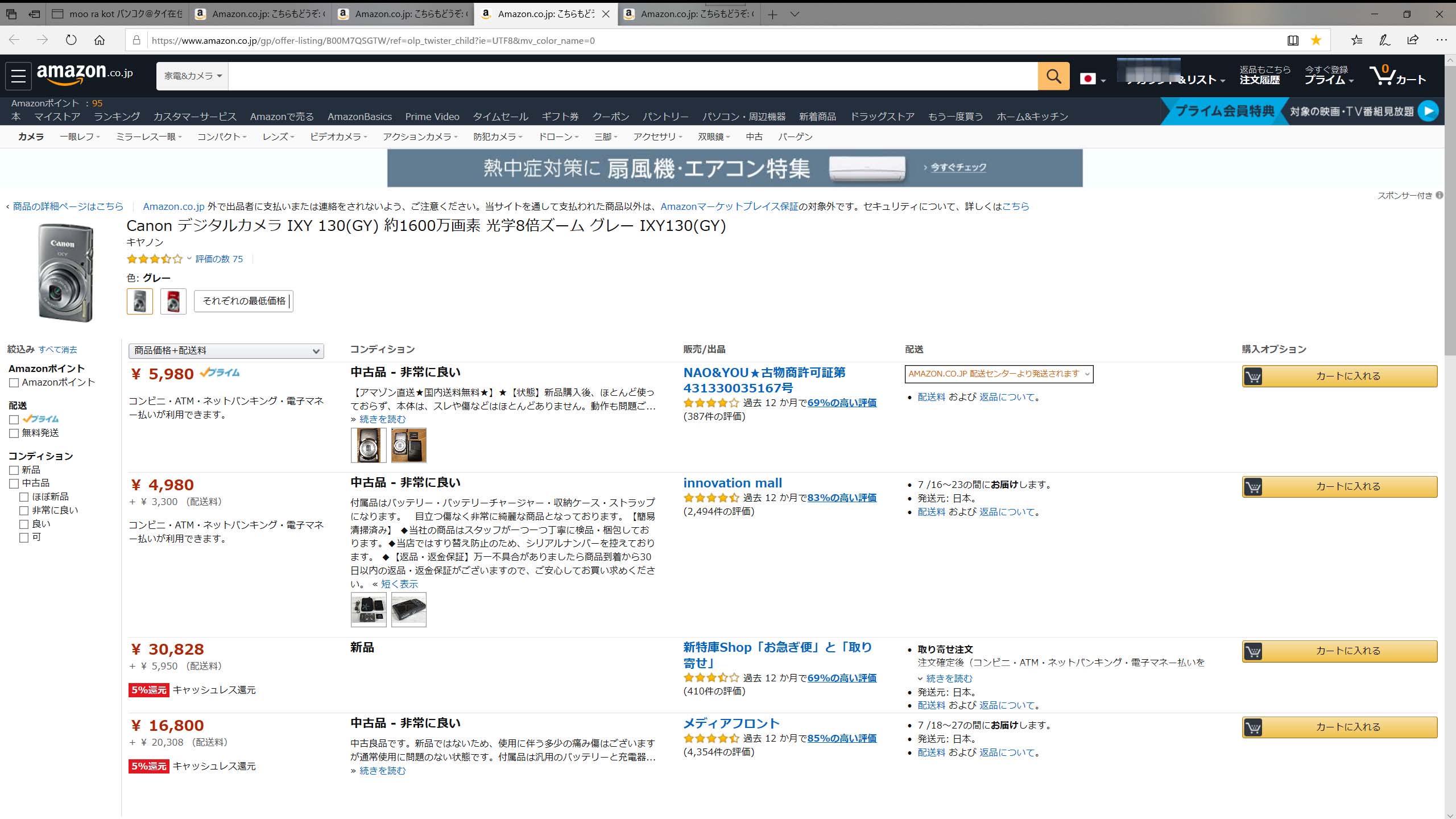Check the 良い condition filter
This screenshot has height=819, width=1456.
point(24,524)
